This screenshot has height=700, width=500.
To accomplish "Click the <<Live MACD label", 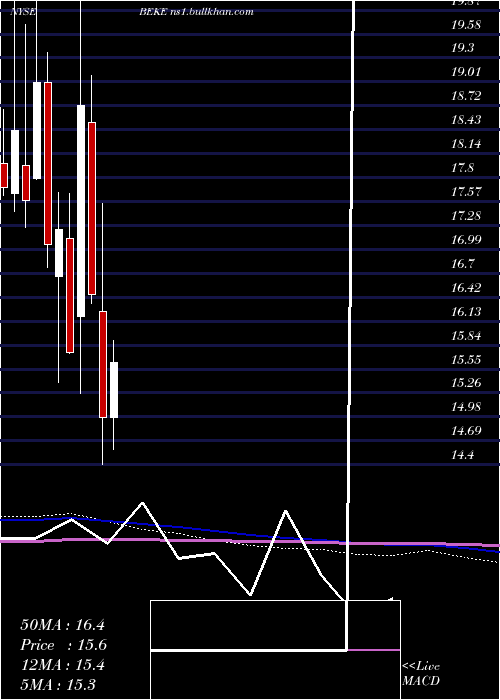I will [421, 674].
